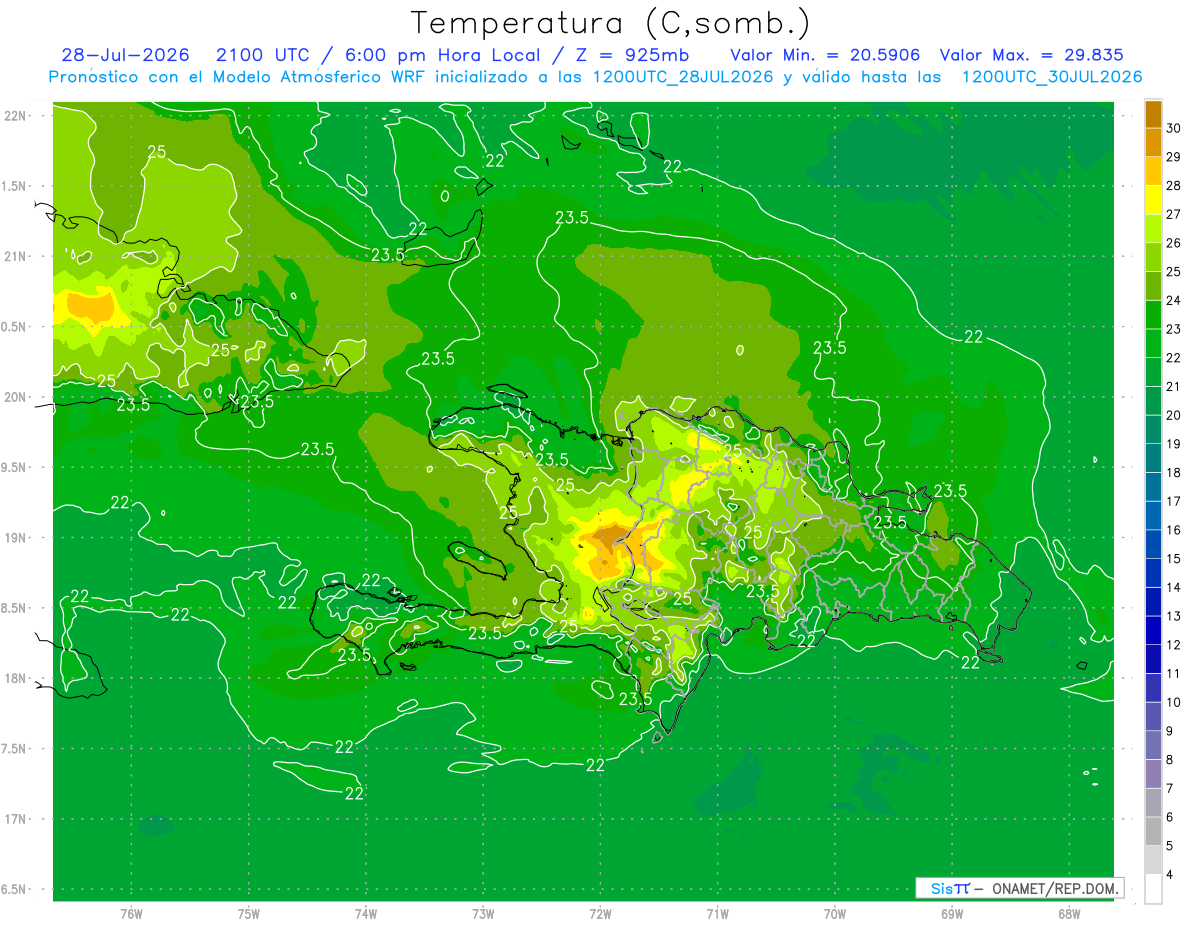Click legend value "30" on color scale
Image resolution: width=1200 pixels, height=927 pixels.
click(1174, 128)
